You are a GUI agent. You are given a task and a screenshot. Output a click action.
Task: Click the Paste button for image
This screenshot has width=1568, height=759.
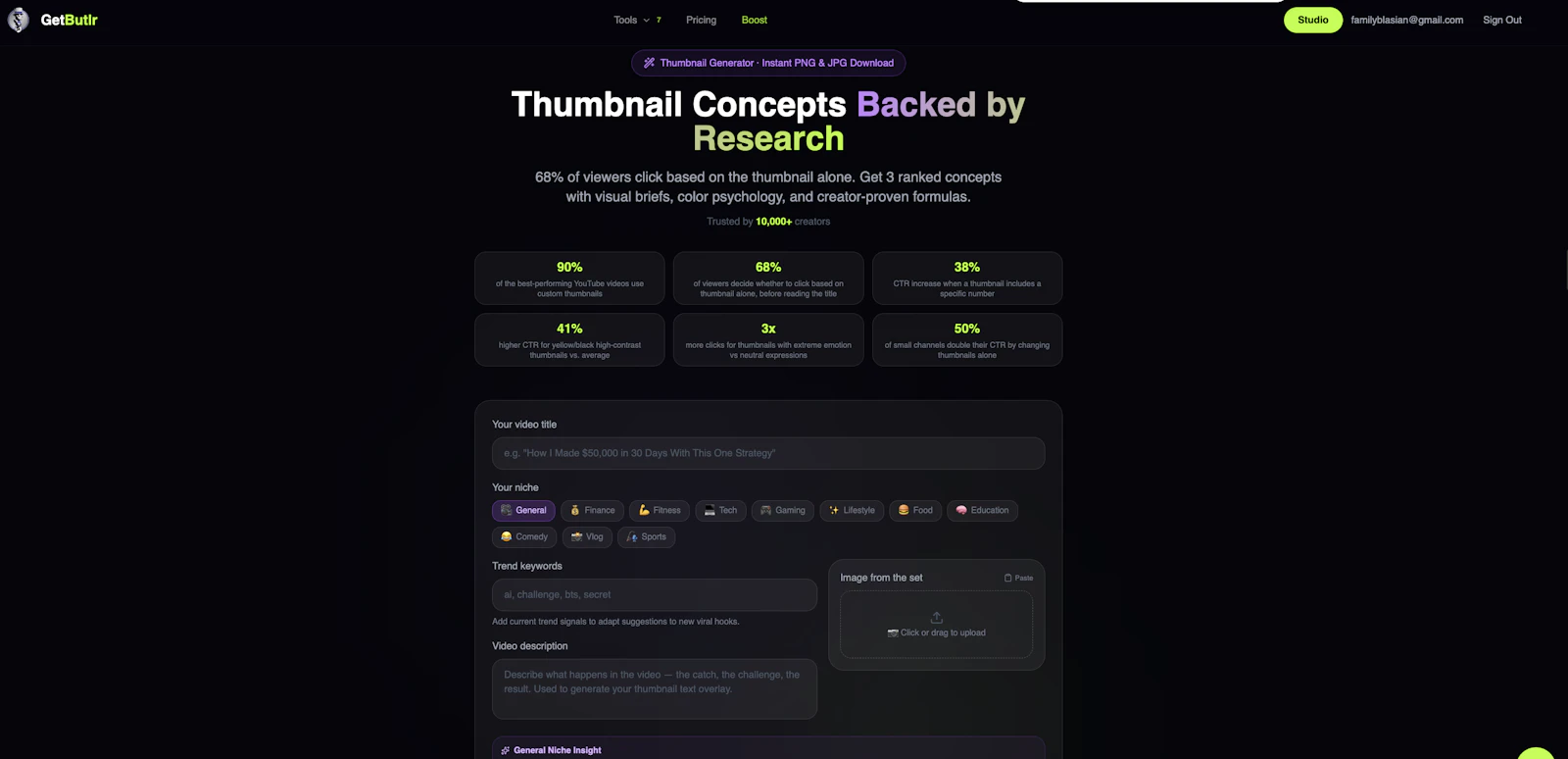pos(1019,578)
